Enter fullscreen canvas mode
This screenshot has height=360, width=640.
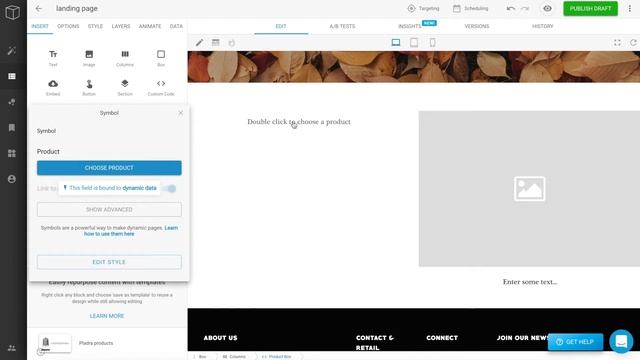pos(617,42)
